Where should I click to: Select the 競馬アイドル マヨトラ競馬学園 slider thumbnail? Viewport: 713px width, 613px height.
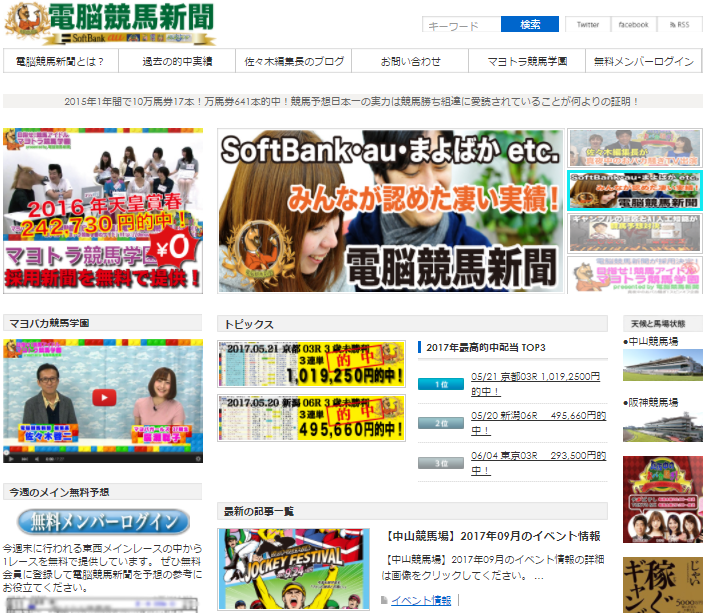[x=635, y=275]
